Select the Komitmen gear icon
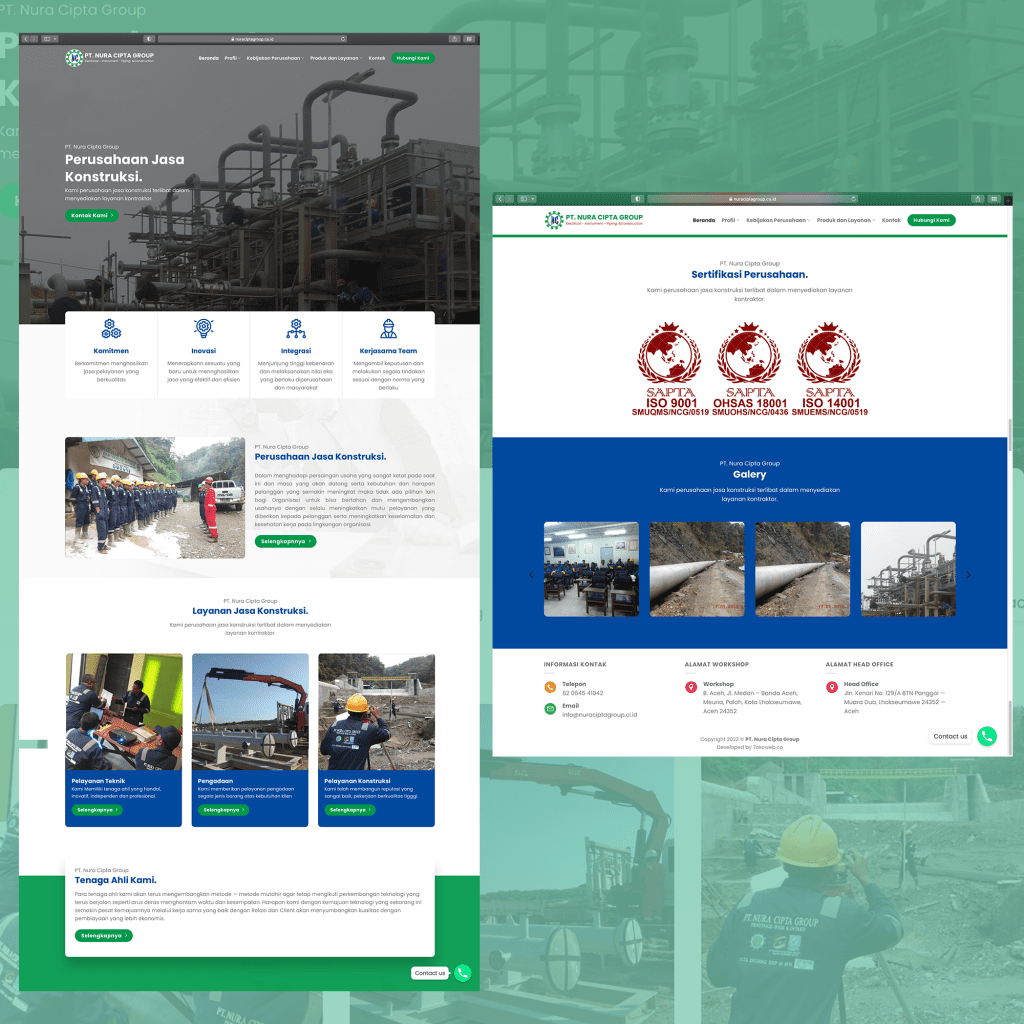 coord(111,326)
